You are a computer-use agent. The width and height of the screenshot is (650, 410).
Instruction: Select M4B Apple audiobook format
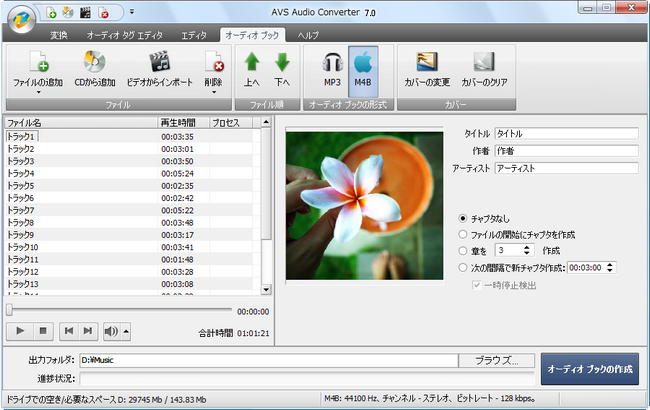point(363,71)
